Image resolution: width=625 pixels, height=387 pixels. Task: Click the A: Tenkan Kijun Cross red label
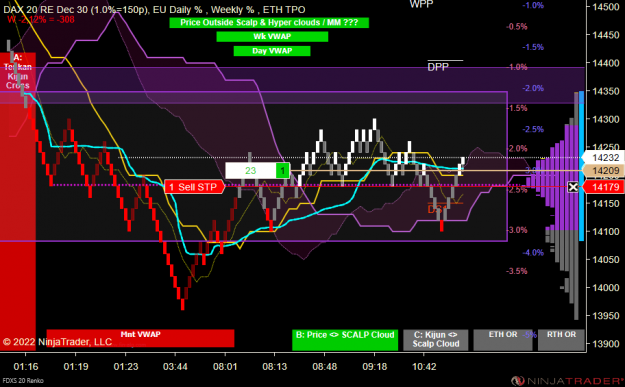click(x=18, y=72)
